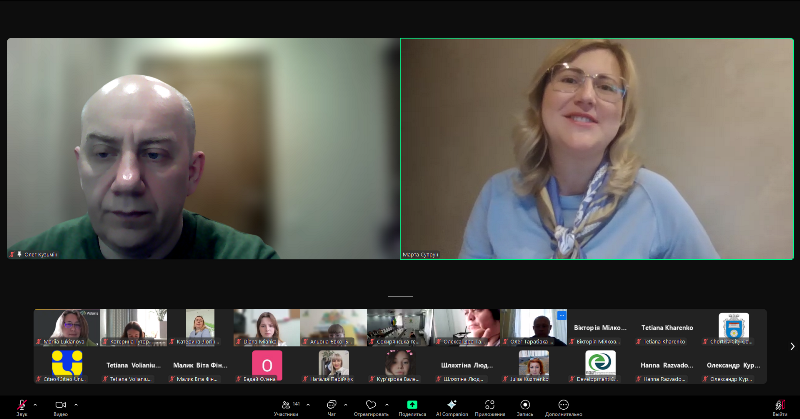
Task: Select the red-haired woman's avatar tile
Action: (x=534, y=365)
